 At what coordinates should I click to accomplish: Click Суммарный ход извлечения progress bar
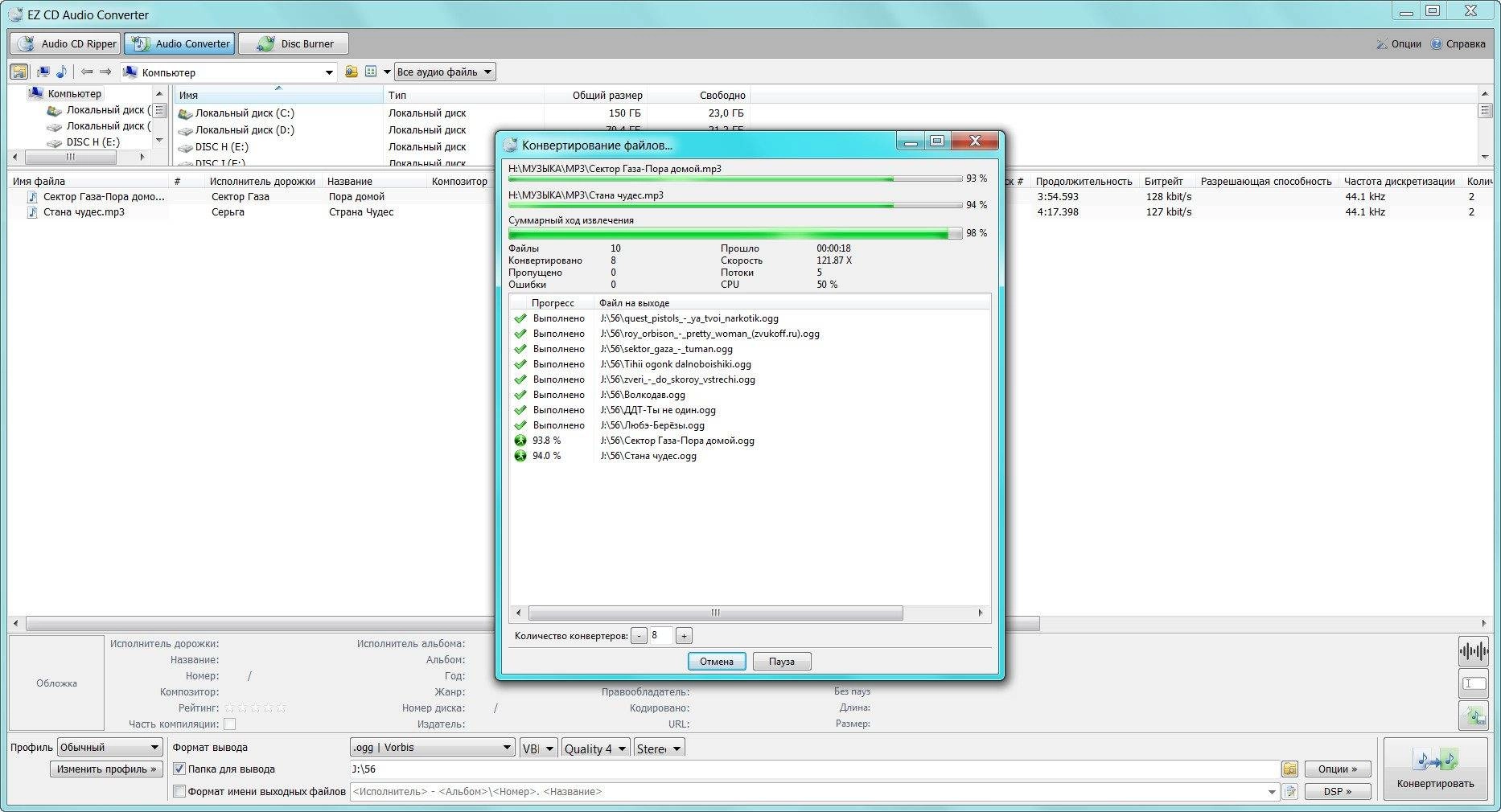pyautogui.click(x=735, y=234)
